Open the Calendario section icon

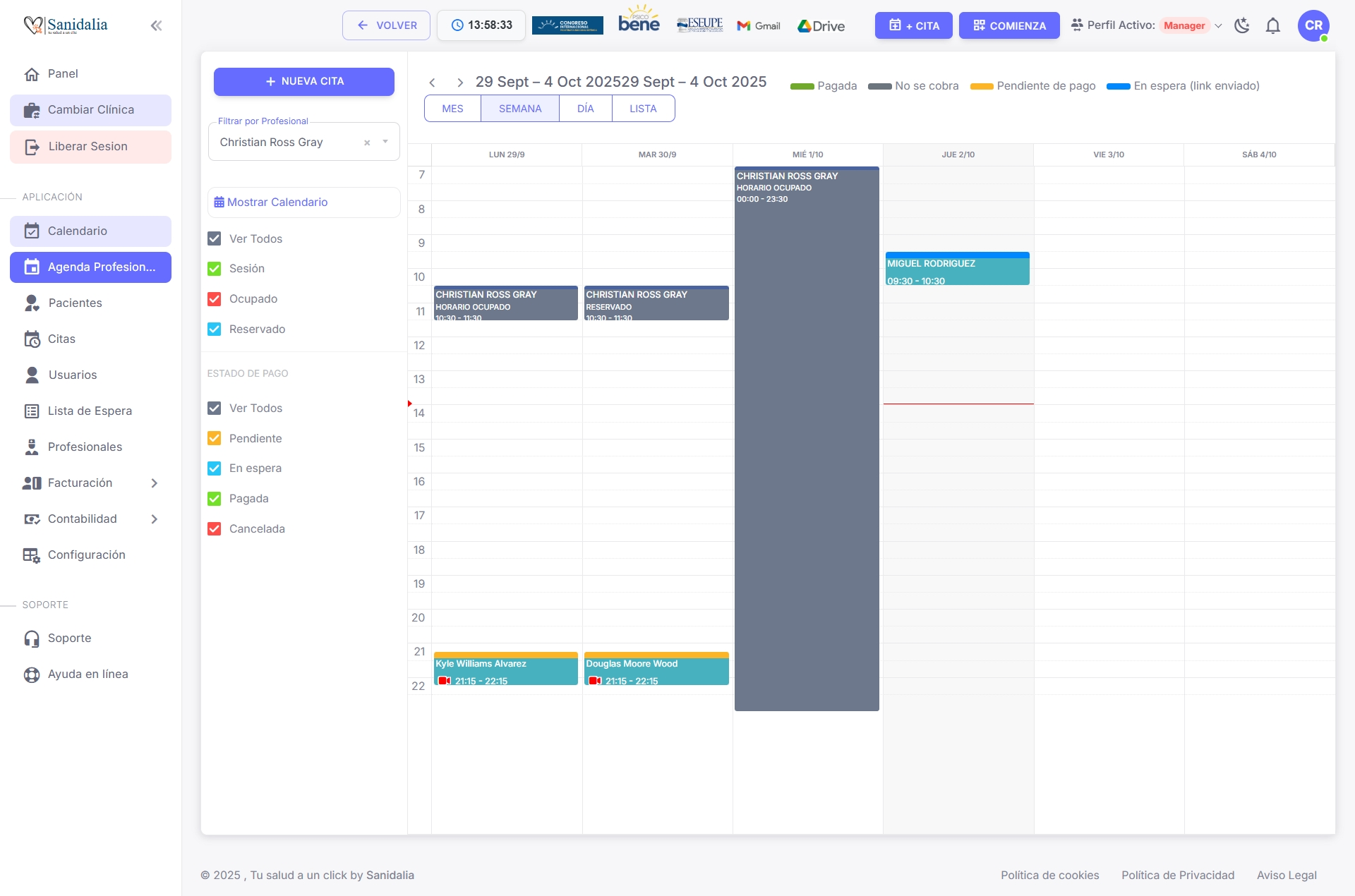click(32, 231)
